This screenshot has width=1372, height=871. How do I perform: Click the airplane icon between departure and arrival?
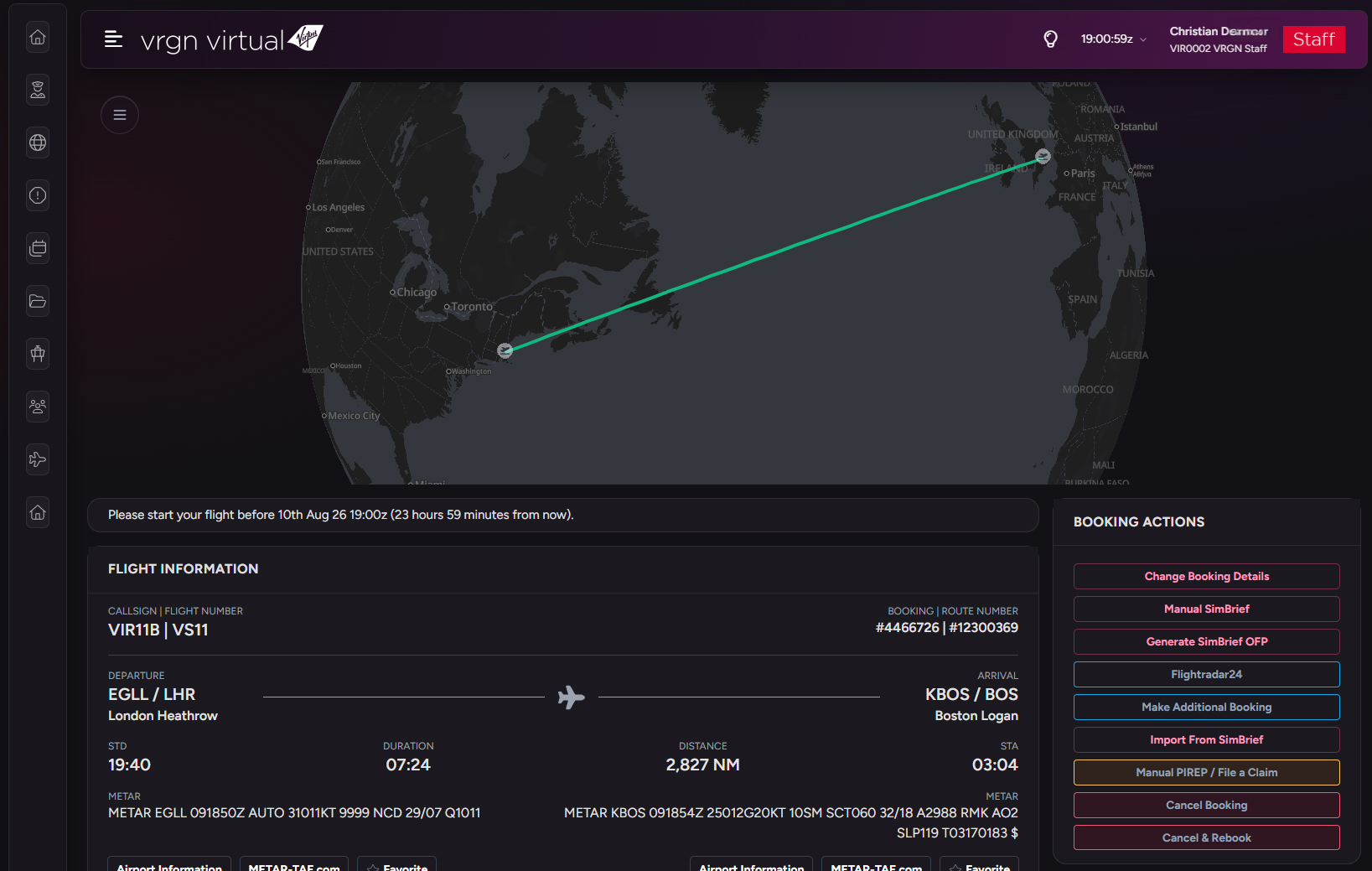pos(572,697)
